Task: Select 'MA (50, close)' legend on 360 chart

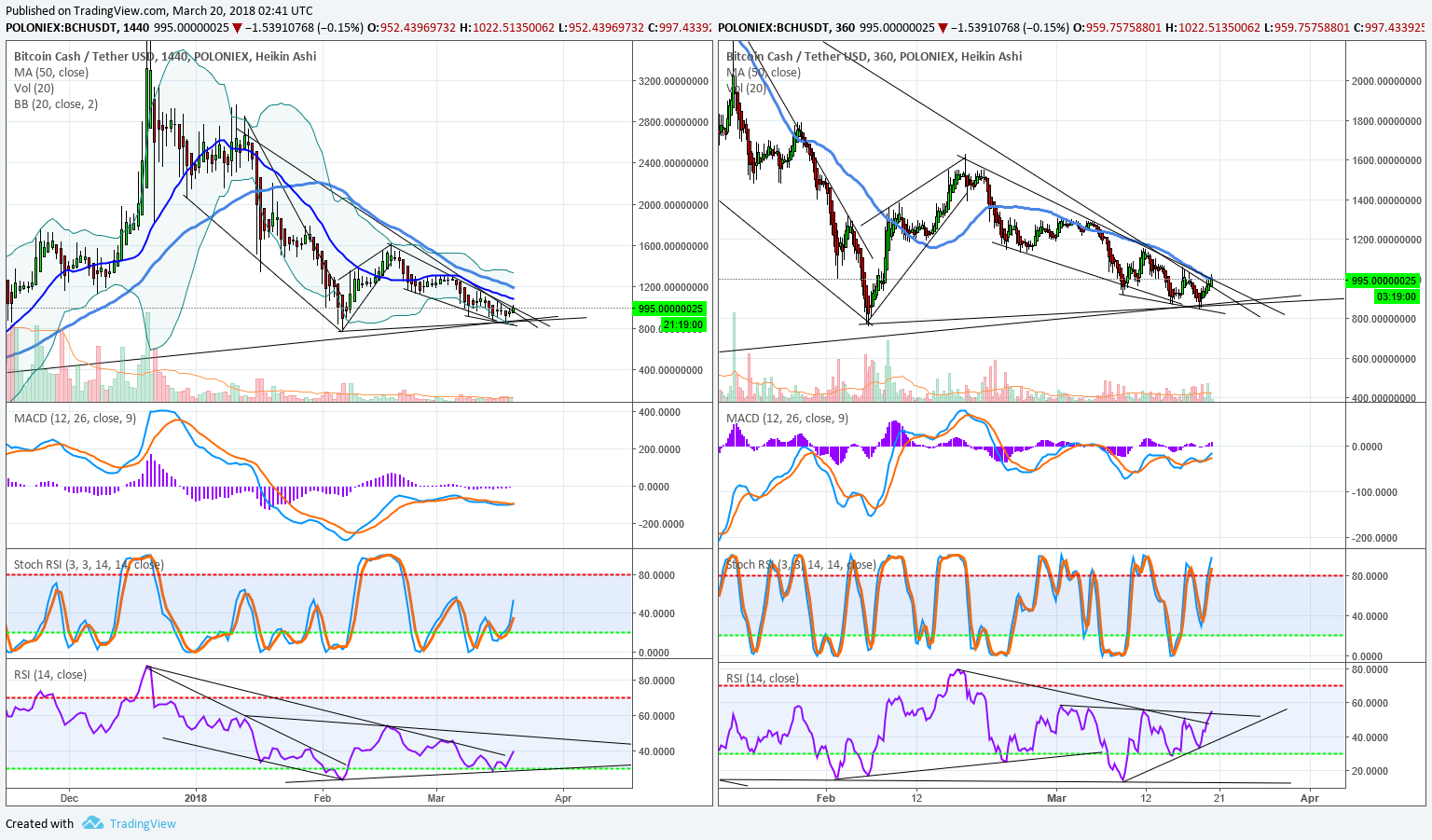Action: 764,72
